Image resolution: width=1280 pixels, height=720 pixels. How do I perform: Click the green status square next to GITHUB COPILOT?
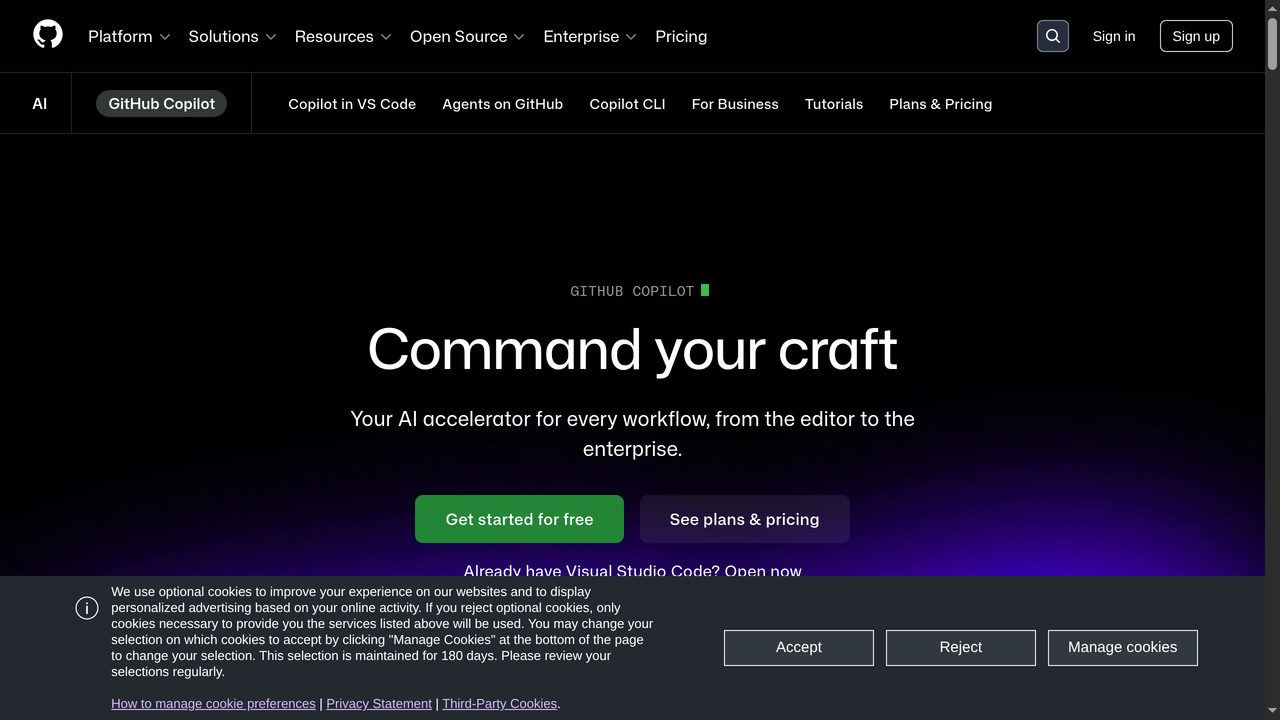coord(706,290)
